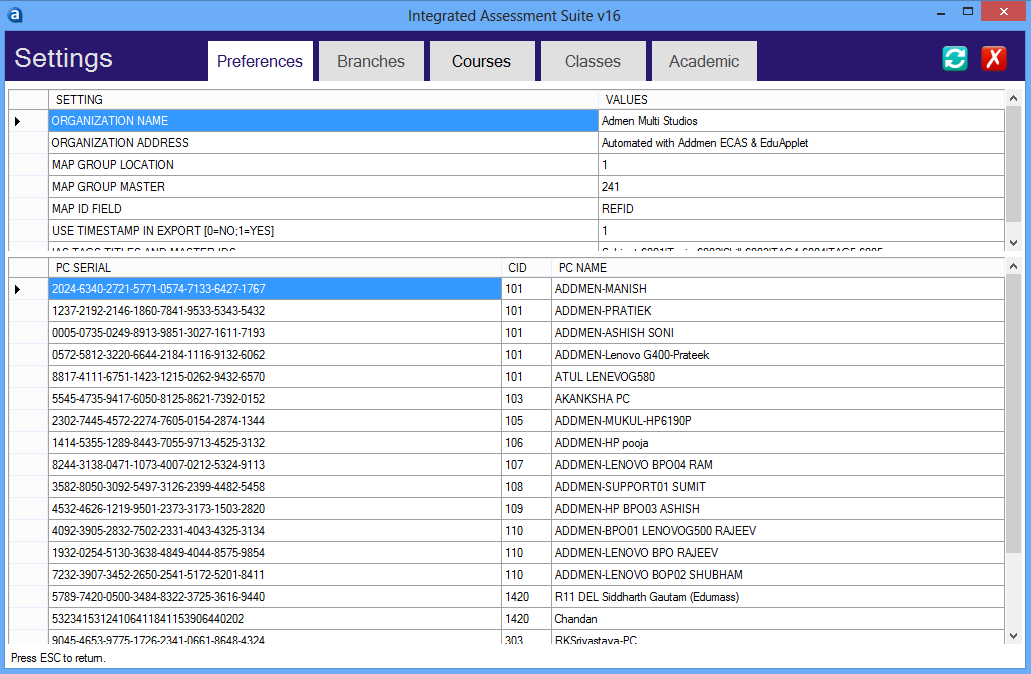Select the MAP GROUP LOCATION setting

pyautogui.click(x=324, y=165)
